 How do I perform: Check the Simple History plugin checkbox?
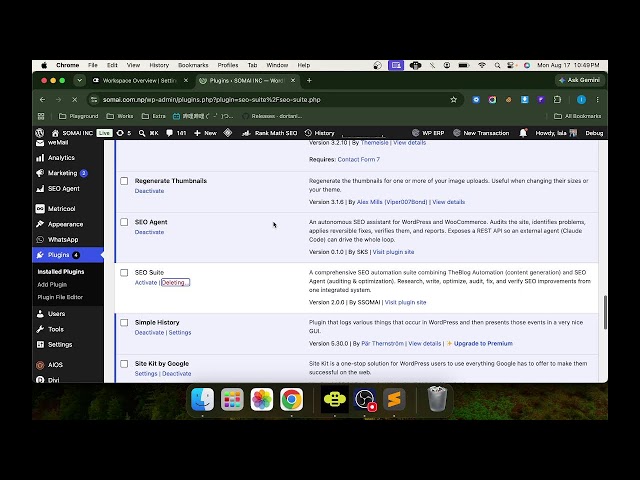124,323
